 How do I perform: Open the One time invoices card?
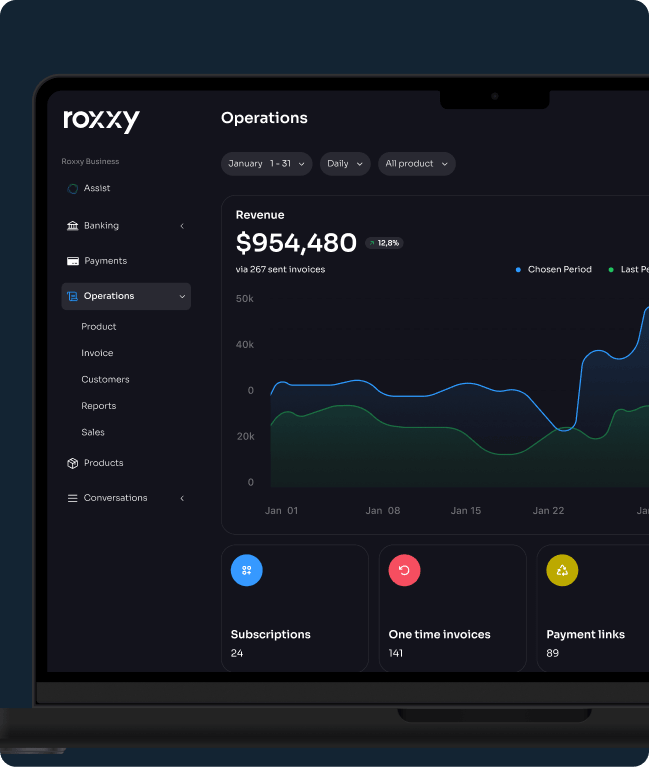click(x=452, y=608)
